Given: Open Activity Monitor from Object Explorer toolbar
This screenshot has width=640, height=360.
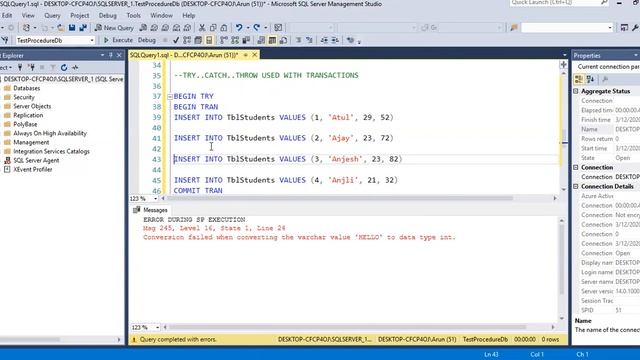Looking at the screenshot, I should [x=75, y=67].
